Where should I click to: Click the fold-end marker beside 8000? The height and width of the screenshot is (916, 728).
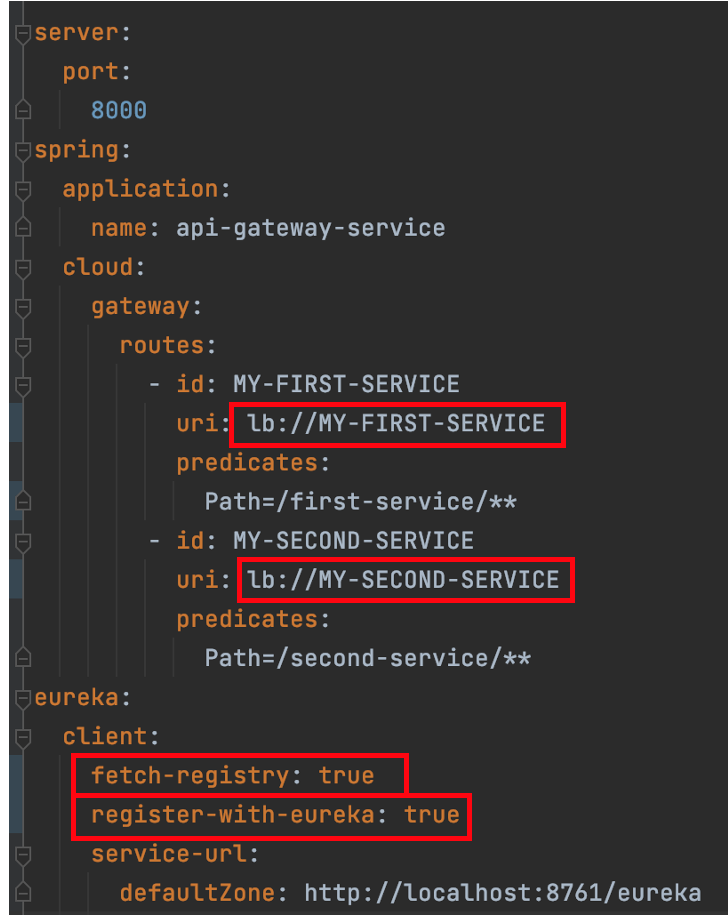coord(23,109)
